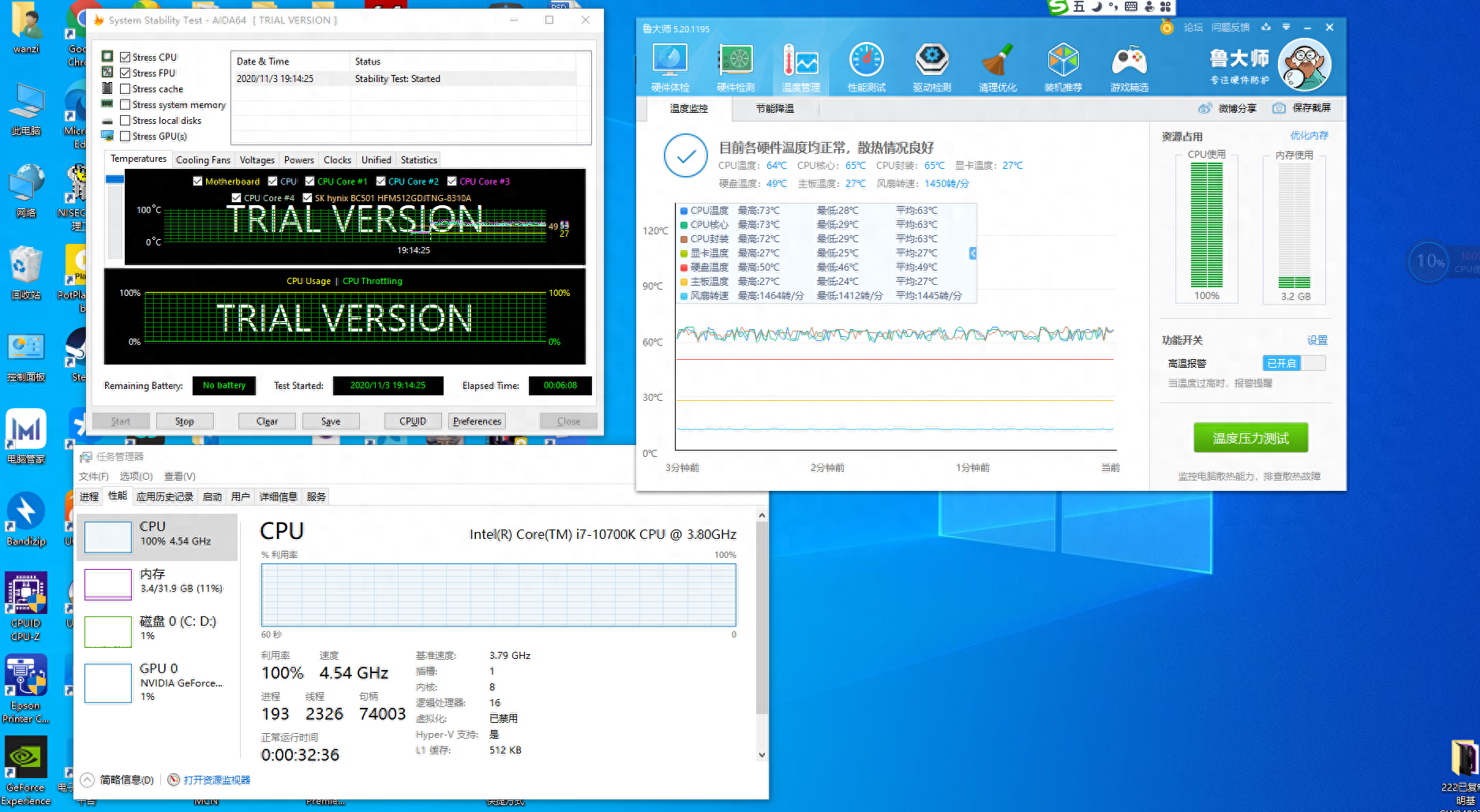Click the Ludashi mascot avatar
Screen dimensions: 1480x812
[x=1304, y=65]
